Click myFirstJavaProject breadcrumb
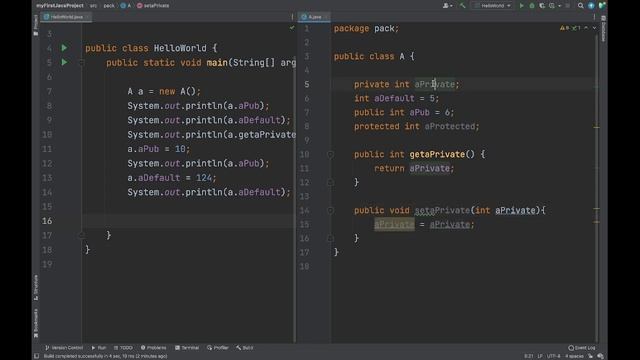 click(60, 6)
